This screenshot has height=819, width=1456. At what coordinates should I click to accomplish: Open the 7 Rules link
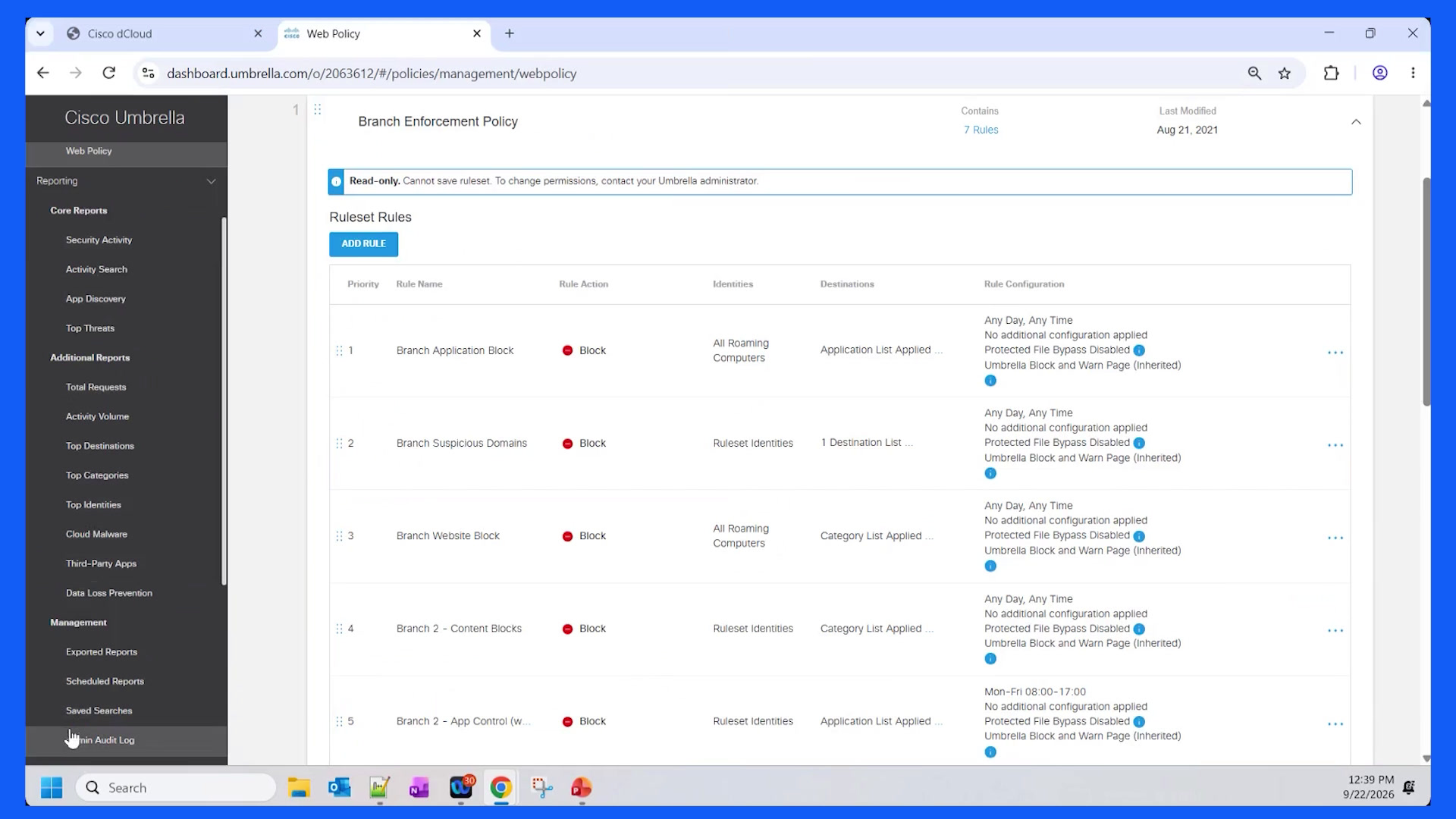[x=981, y=130]
